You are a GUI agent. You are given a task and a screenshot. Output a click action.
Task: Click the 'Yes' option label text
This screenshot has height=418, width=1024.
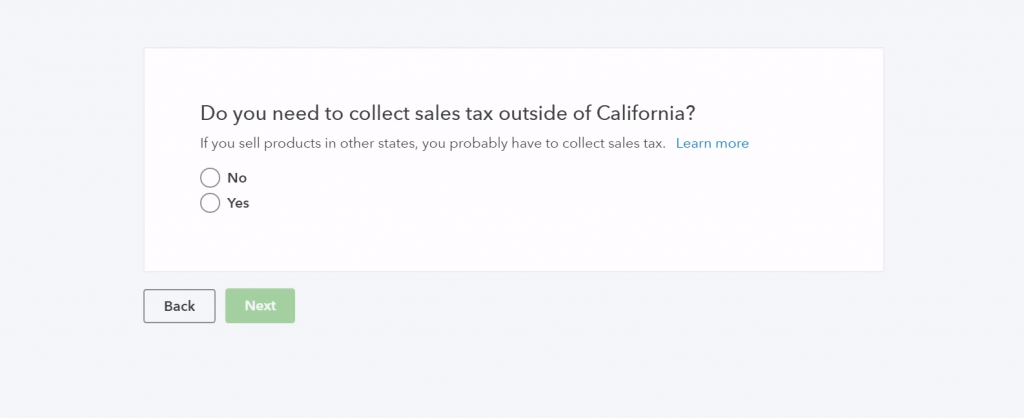pyautogui.click(x=238, y=203)
